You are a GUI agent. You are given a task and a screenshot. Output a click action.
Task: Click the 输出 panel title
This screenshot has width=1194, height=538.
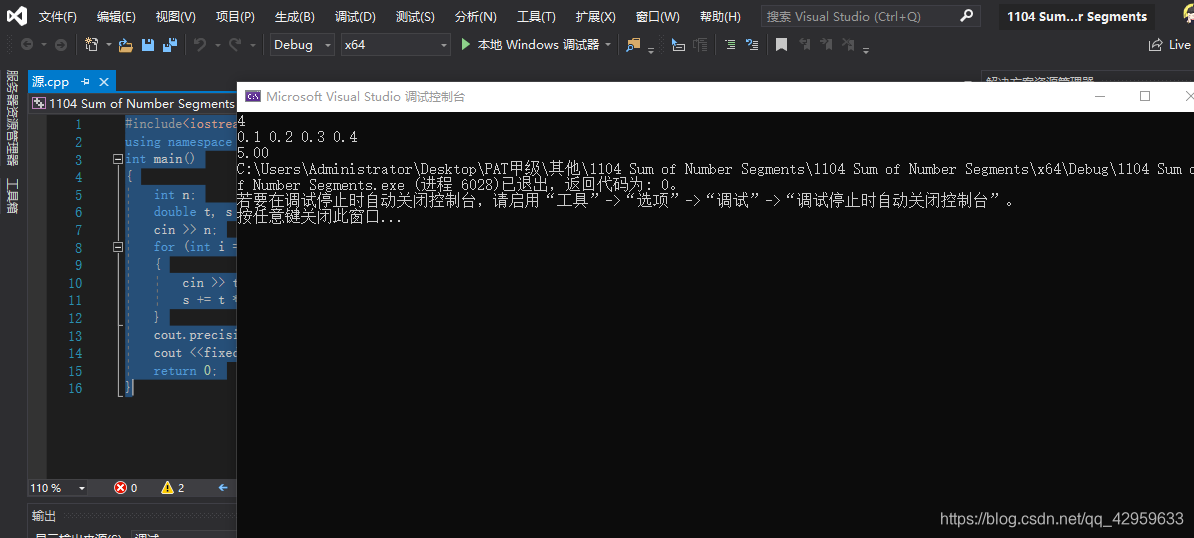pyautogui.click(x=44, y=516)
